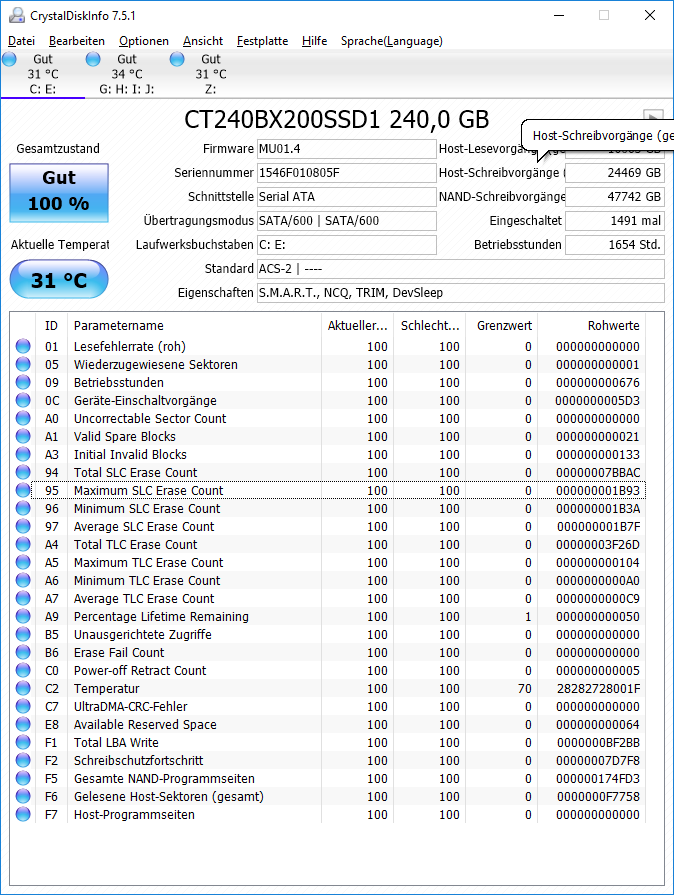Image resolution: width=674 pixels, height=895 pixels.
Task: Click the status orb for Power-off Retract Count
Action: [23, 670]
